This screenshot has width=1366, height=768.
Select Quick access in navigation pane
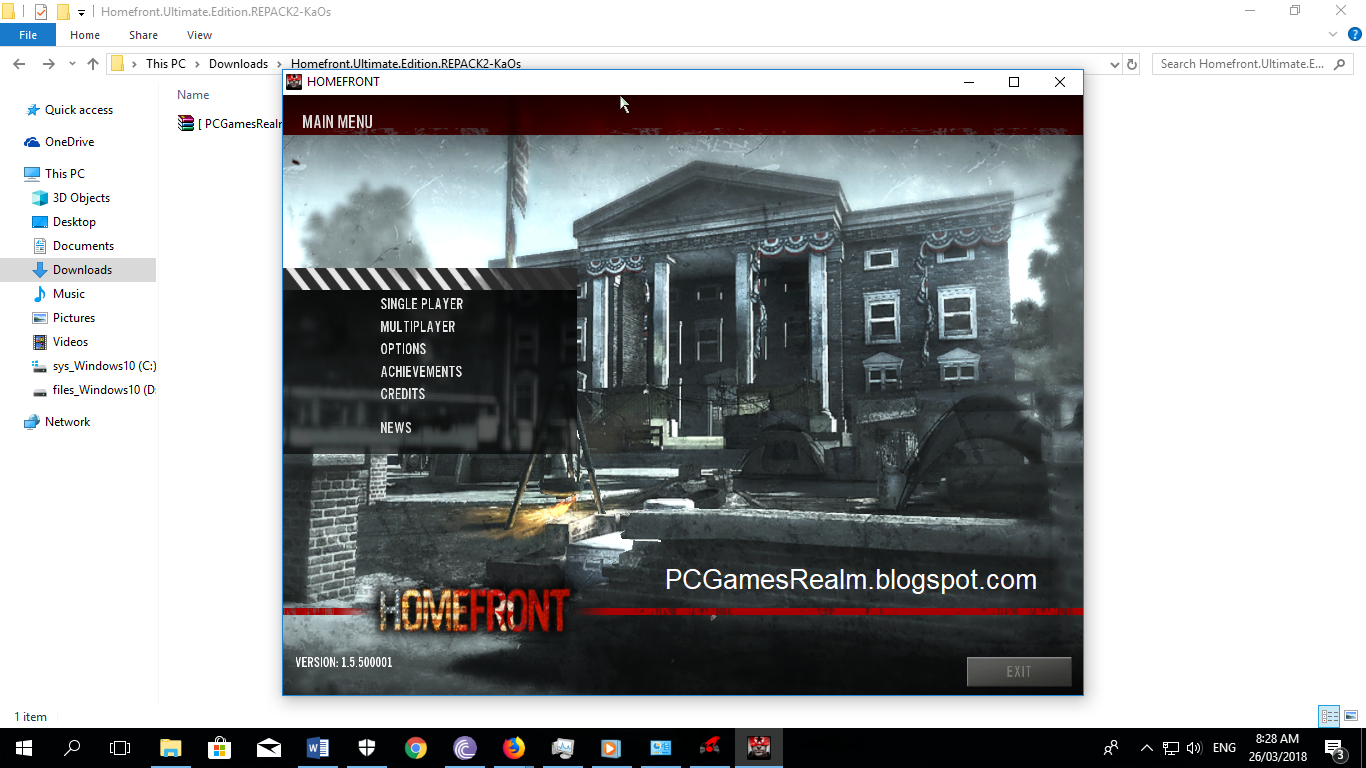(x=79, y=110)
